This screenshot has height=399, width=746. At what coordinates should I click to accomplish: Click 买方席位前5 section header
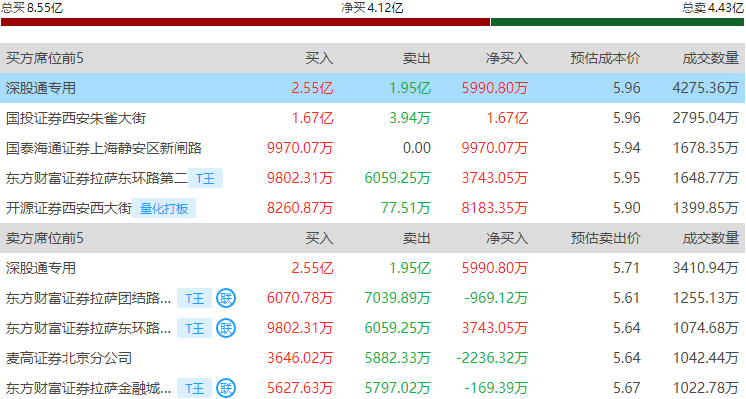[x=44, y=58]
